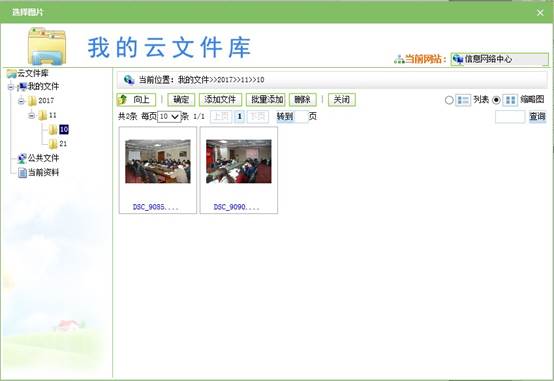Screen dimensions: 554x381
Task: Collapse the 2017 folder tree node
Action: (x=21, y=101)
